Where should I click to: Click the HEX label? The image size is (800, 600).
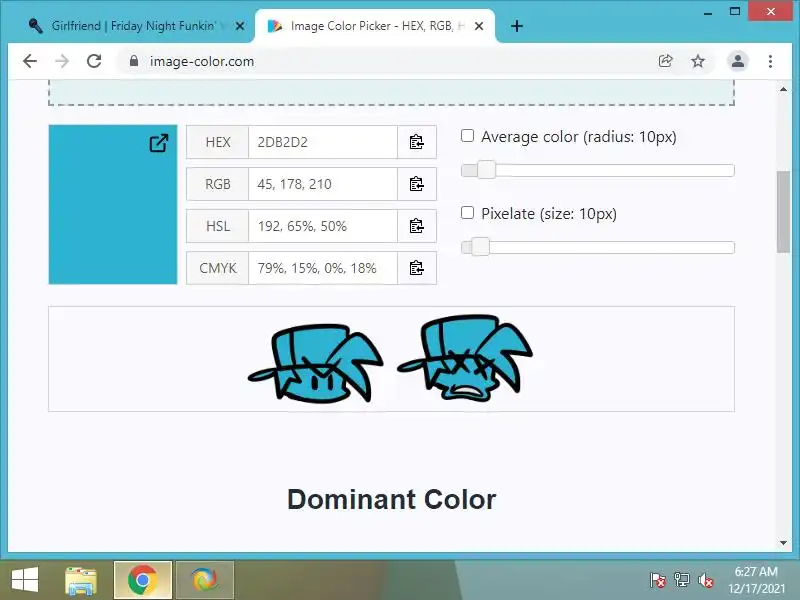(x=218, y=142)
